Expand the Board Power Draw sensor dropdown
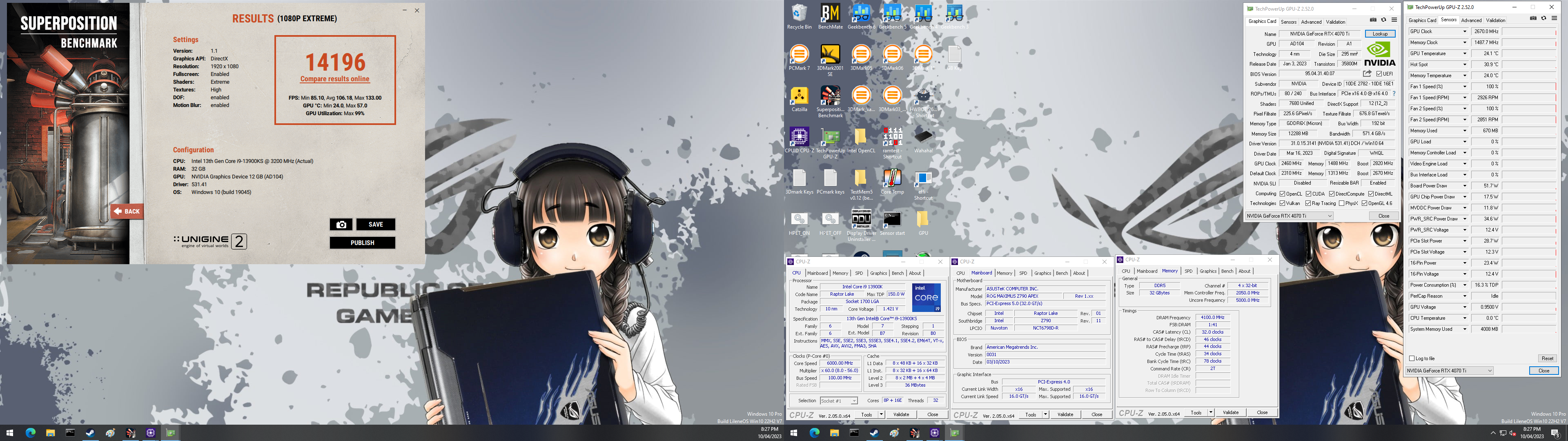Viewport: 1568px width, 441px height. [1465, 186]
